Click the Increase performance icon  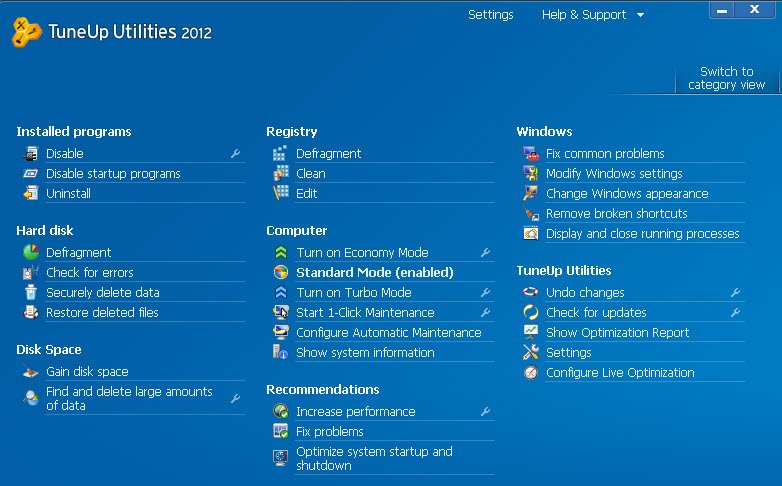point(281,411)
